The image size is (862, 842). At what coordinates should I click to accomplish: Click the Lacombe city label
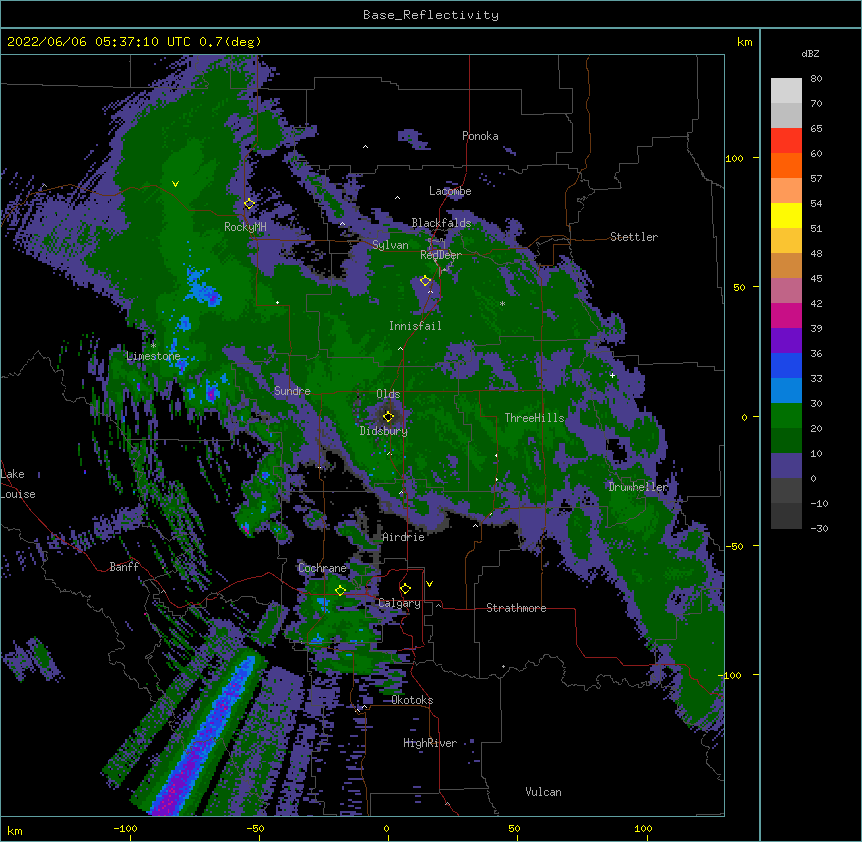pos(450,191)
